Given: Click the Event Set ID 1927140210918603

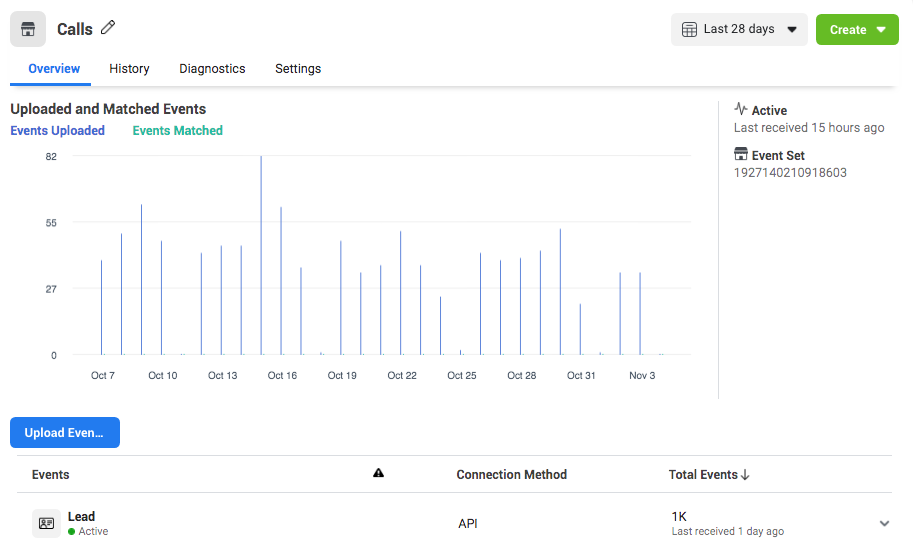Looking at the screenshot, I should [790, 172].
